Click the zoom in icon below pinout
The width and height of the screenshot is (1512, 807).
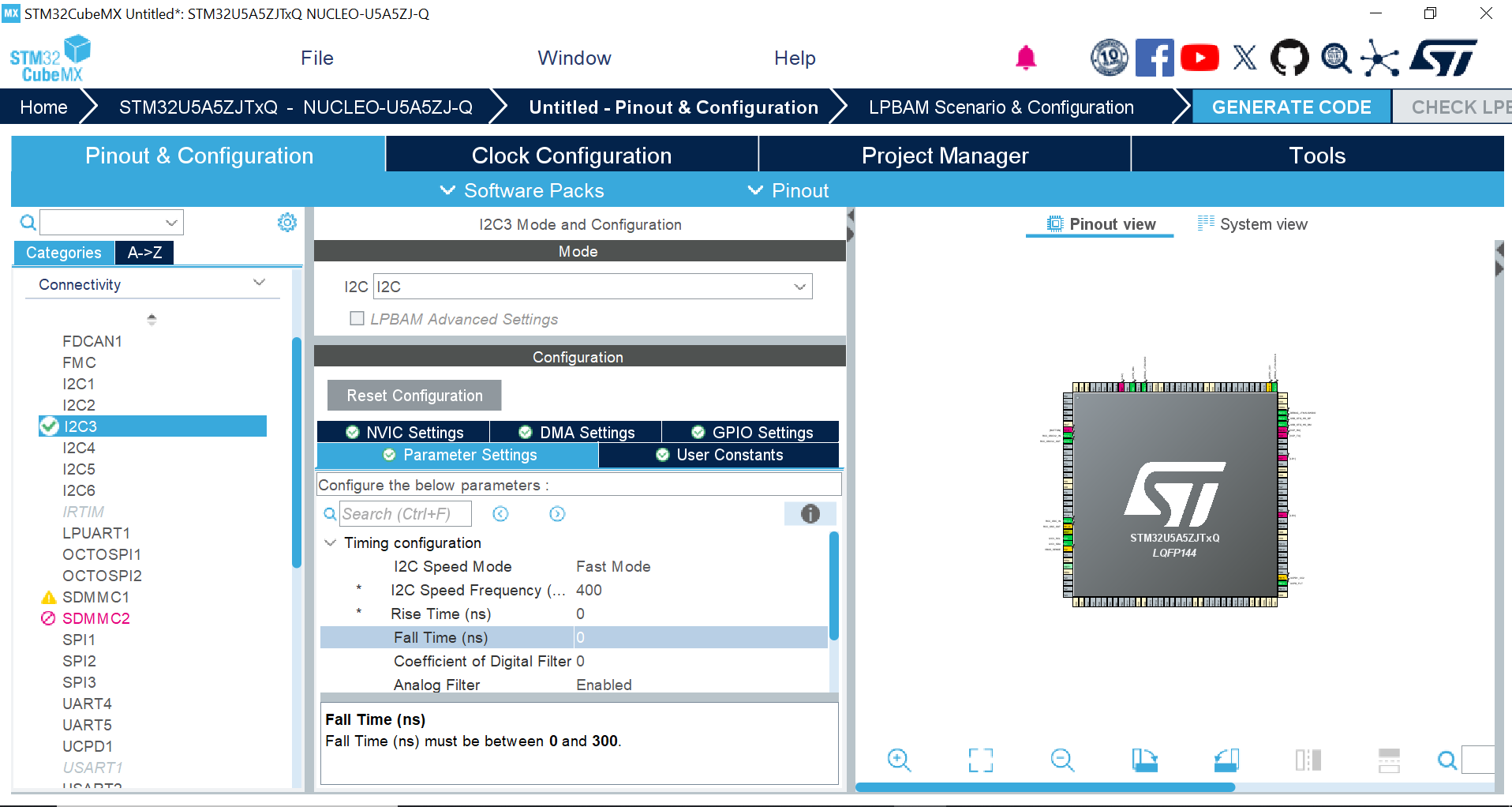coord(899,760)
